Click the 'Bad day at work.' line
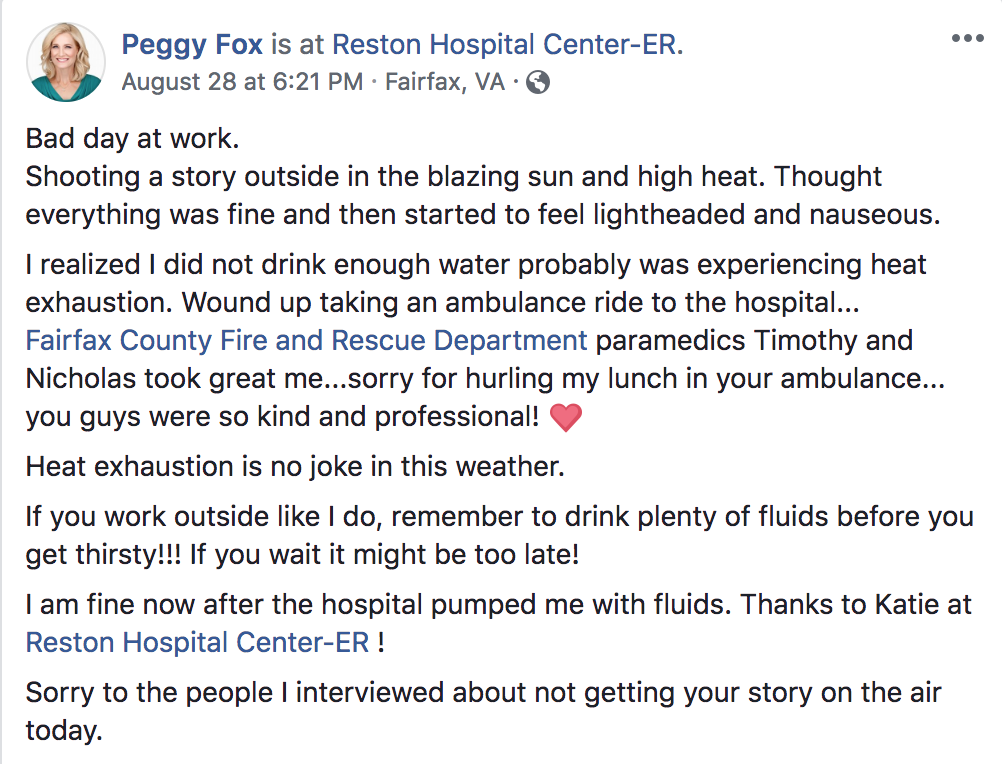Image resolution: width=1002 pixels, height=764 pixels. [x=132, y=139]
